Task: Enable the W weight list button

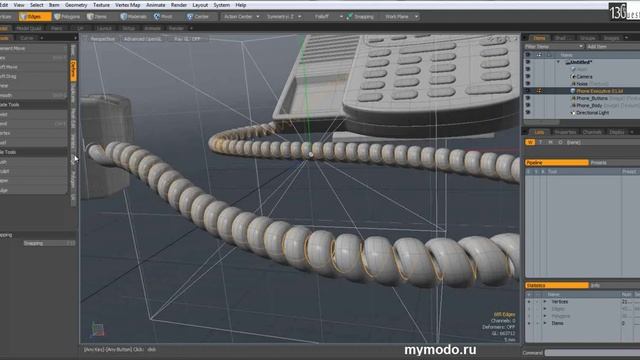Action: [x=530, y=142]
